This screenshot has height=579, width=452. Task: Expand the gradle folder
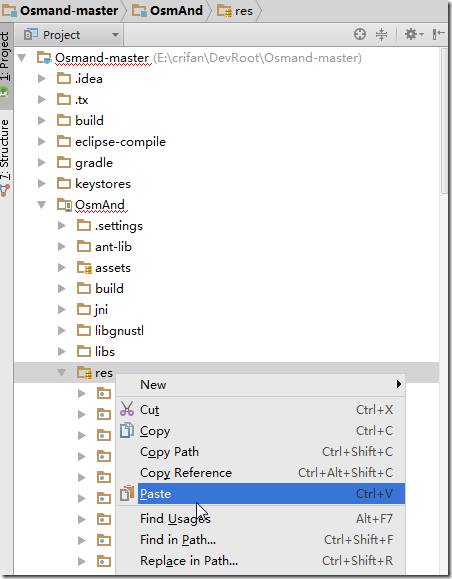tap(42, 163)
